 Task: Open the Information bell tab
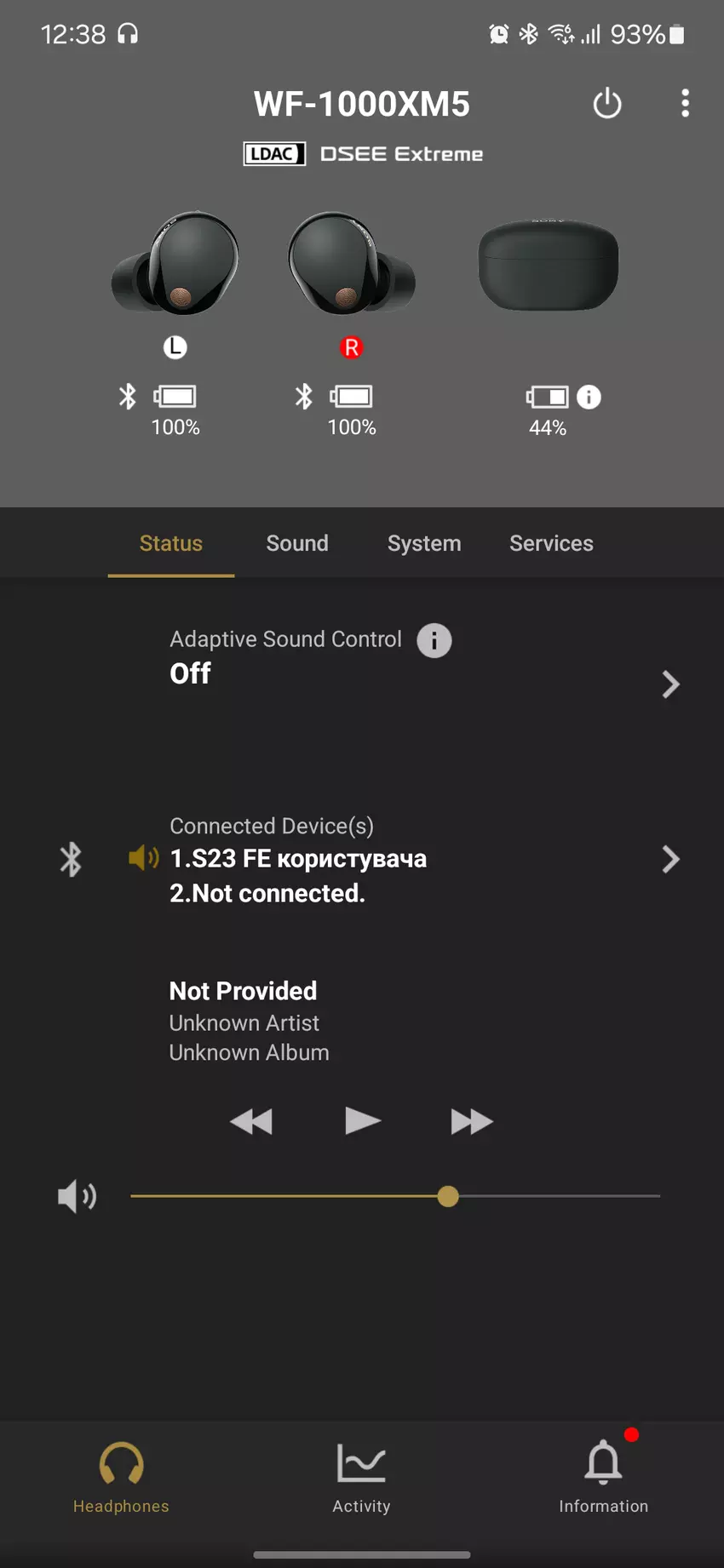click(603, 1475)
